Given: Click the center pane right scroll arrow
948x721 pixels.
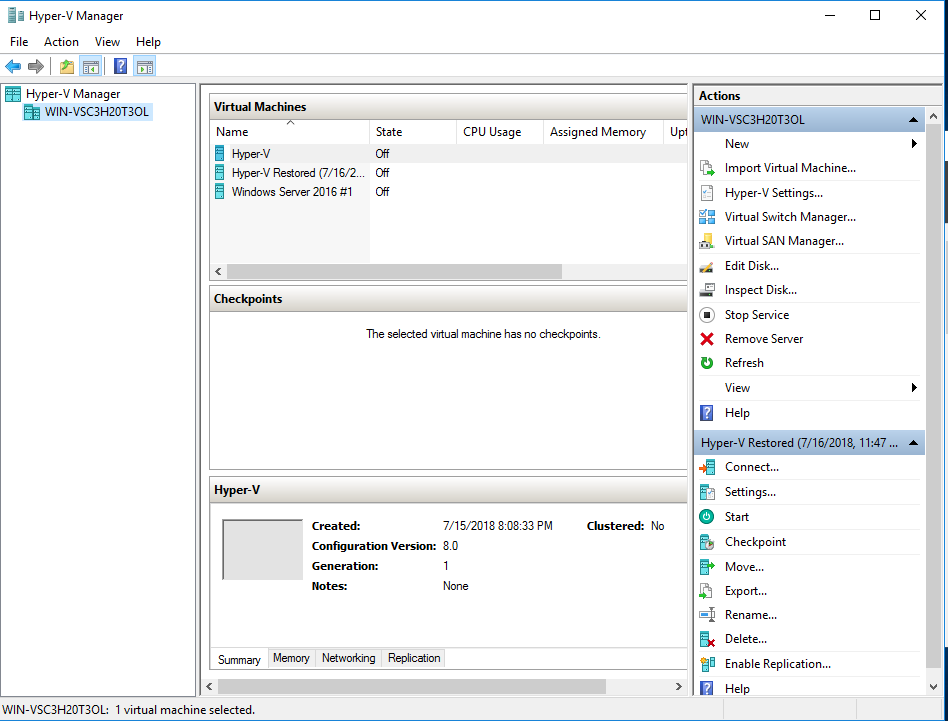Looking at the screenshot, I should coord(678,687).
